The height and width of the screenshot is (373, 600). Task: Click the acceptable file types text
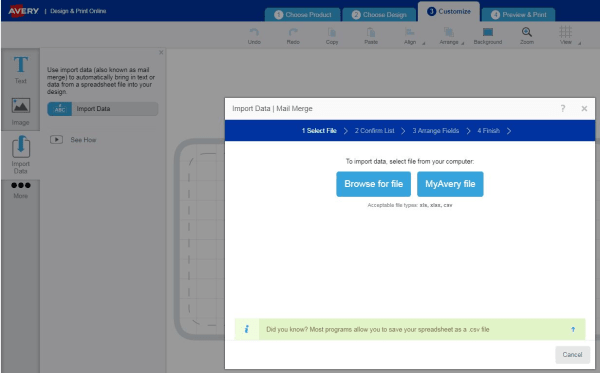(x=410, y=205)
